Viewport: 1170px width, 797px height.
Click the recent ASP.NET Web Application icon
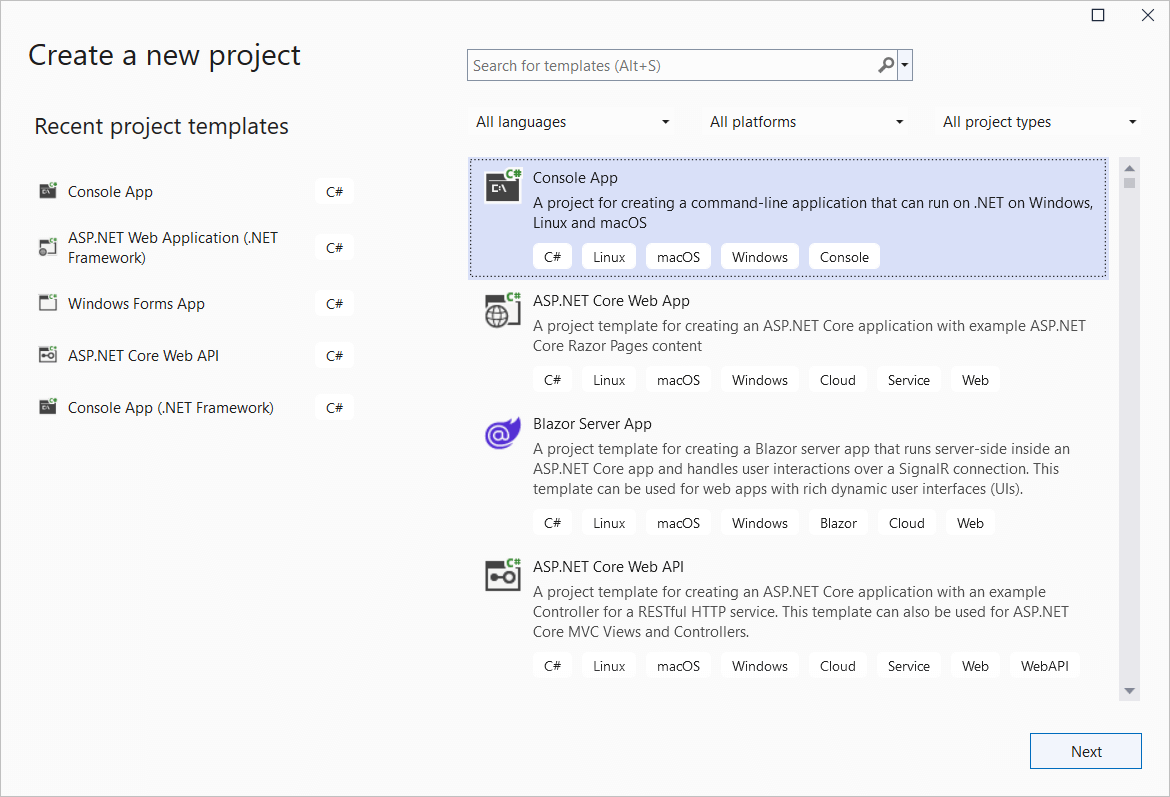tap(48, 247)
